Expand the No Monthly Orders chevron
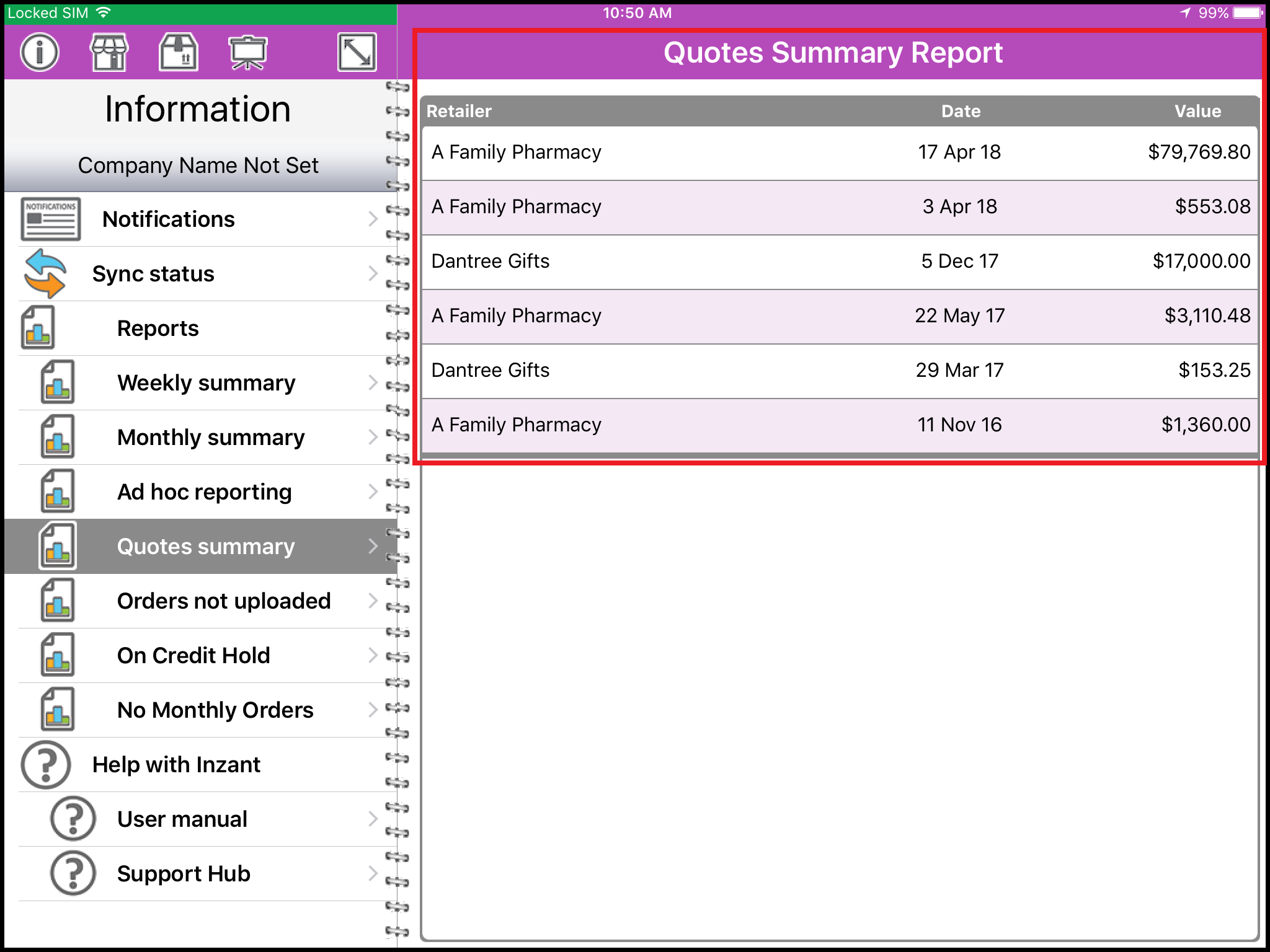The height and width of the screenshot is (952, 1270). coord(373,710)
